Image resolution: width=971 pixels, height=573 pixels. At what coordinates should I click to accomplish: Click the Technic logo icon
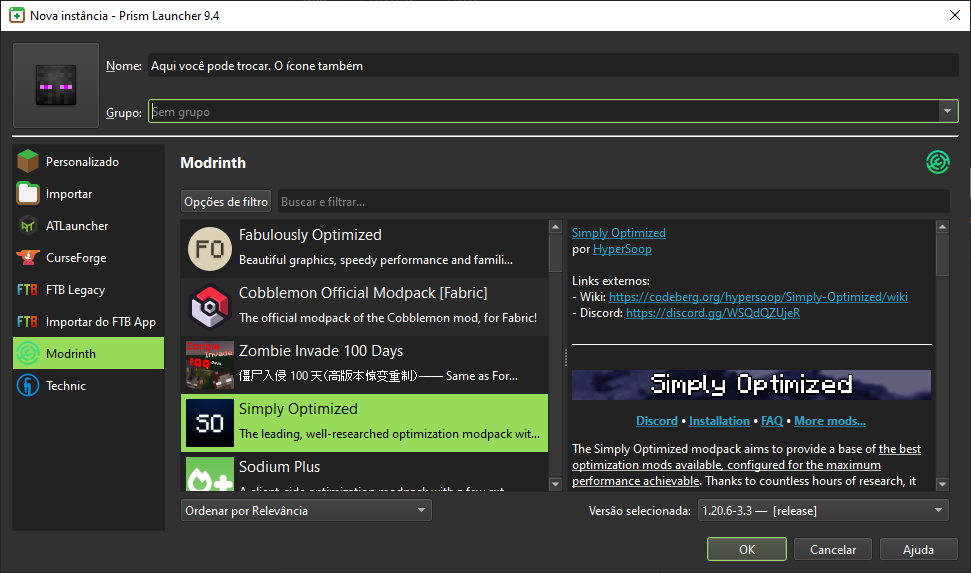(28, 386)
